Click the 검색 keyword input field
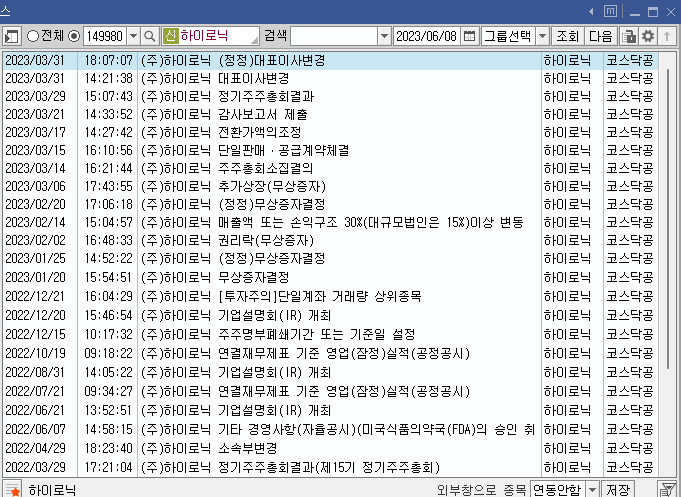Image resolution: width=681 pixels, height=497 pixels. (334, 36)
